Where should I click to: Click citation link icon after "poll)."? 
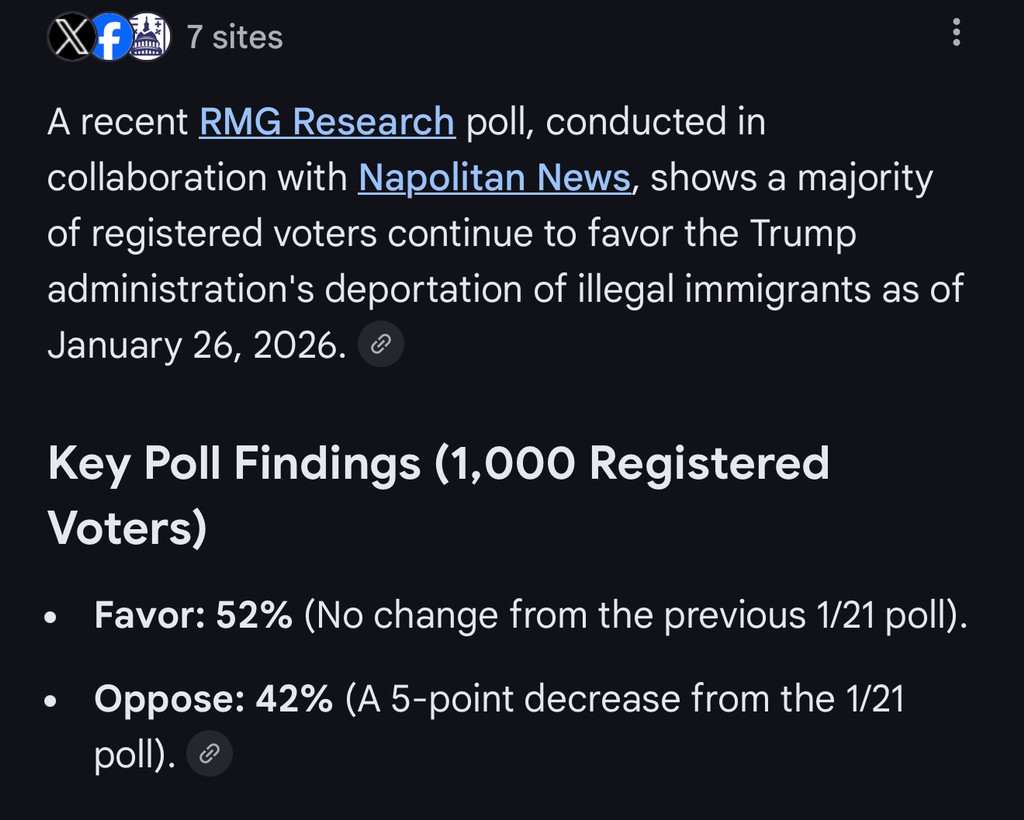click(209, 754)
